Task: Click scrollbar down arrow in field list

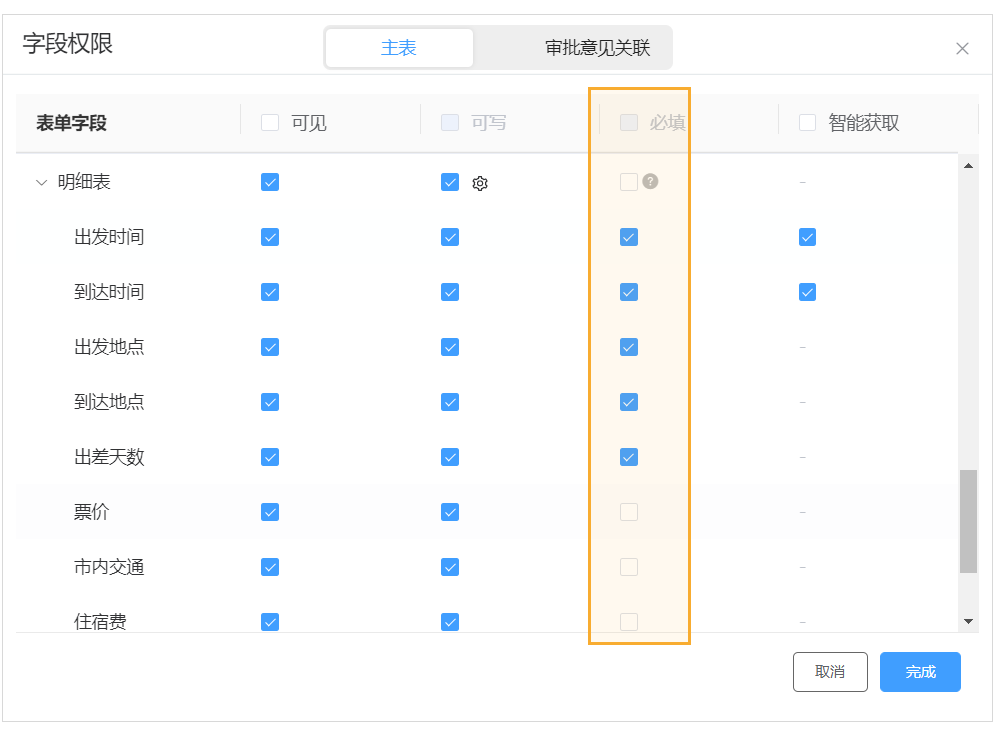Action: click(x=968, y=621)
